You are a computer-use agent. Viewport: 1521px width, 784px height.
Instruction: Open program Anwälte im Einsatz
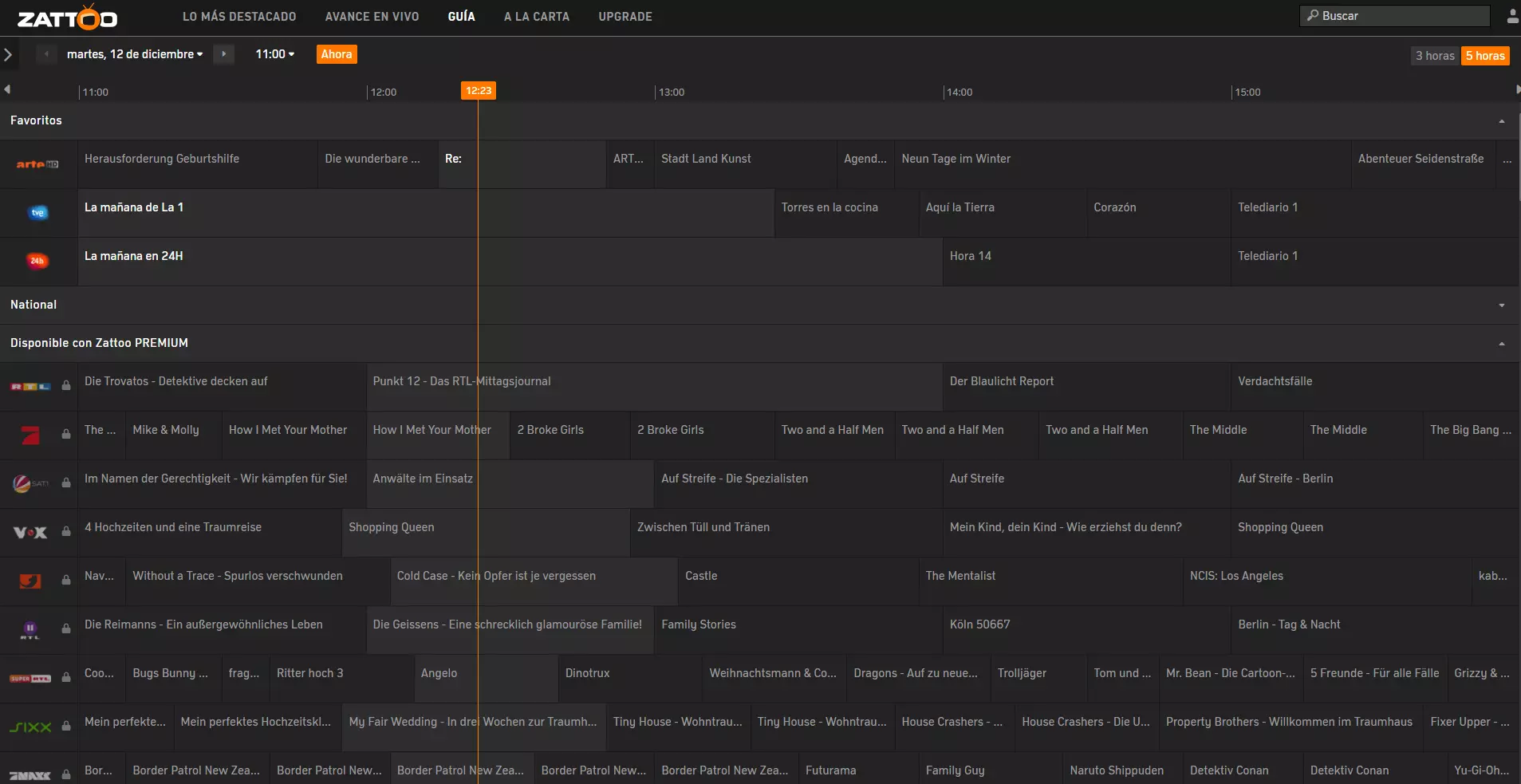point(510,484)
